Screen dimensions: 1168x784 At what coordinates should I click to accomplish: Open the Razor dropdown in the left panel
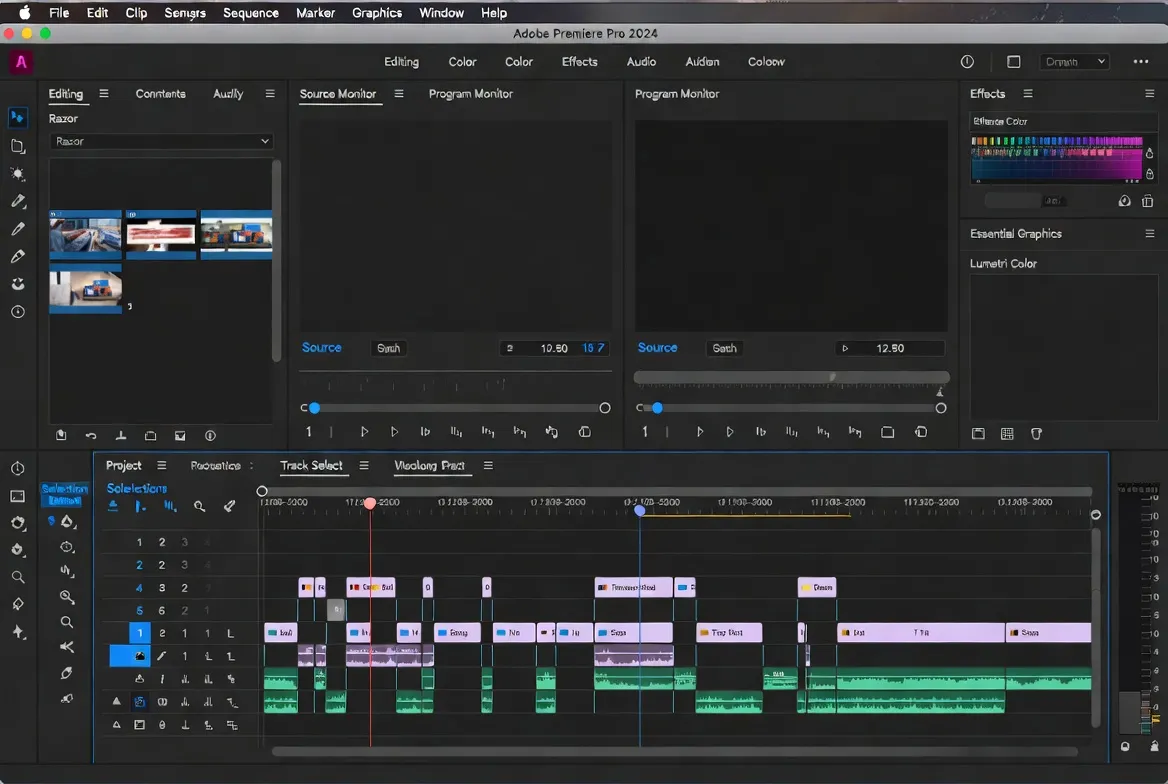tap(162, 141)
